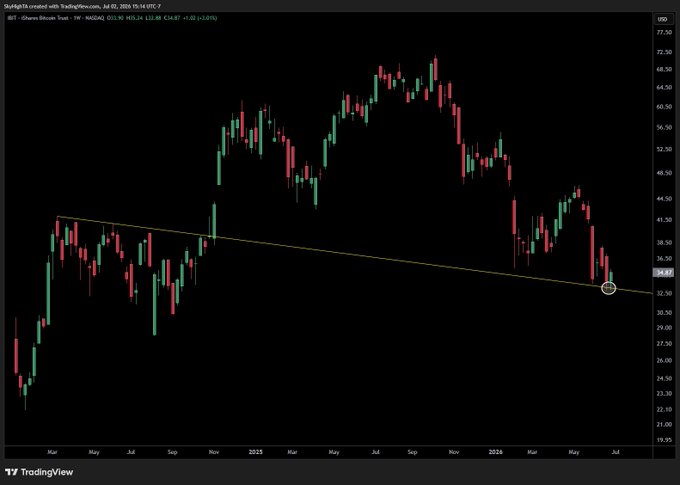Click the first Nov label left of 2025
The height and width of the screenshot is (485, 680).
pos(214,452)
